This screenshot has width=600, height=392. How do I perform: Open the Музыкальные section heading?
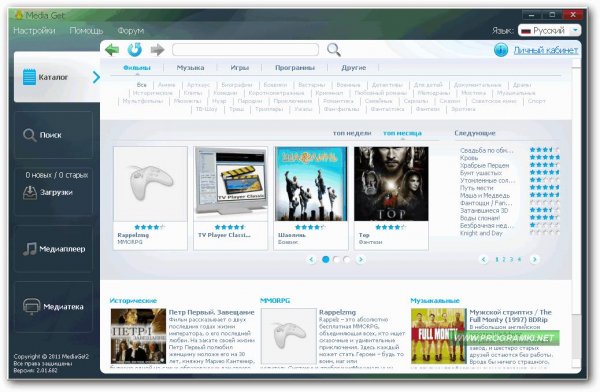[x=435, y=301]
